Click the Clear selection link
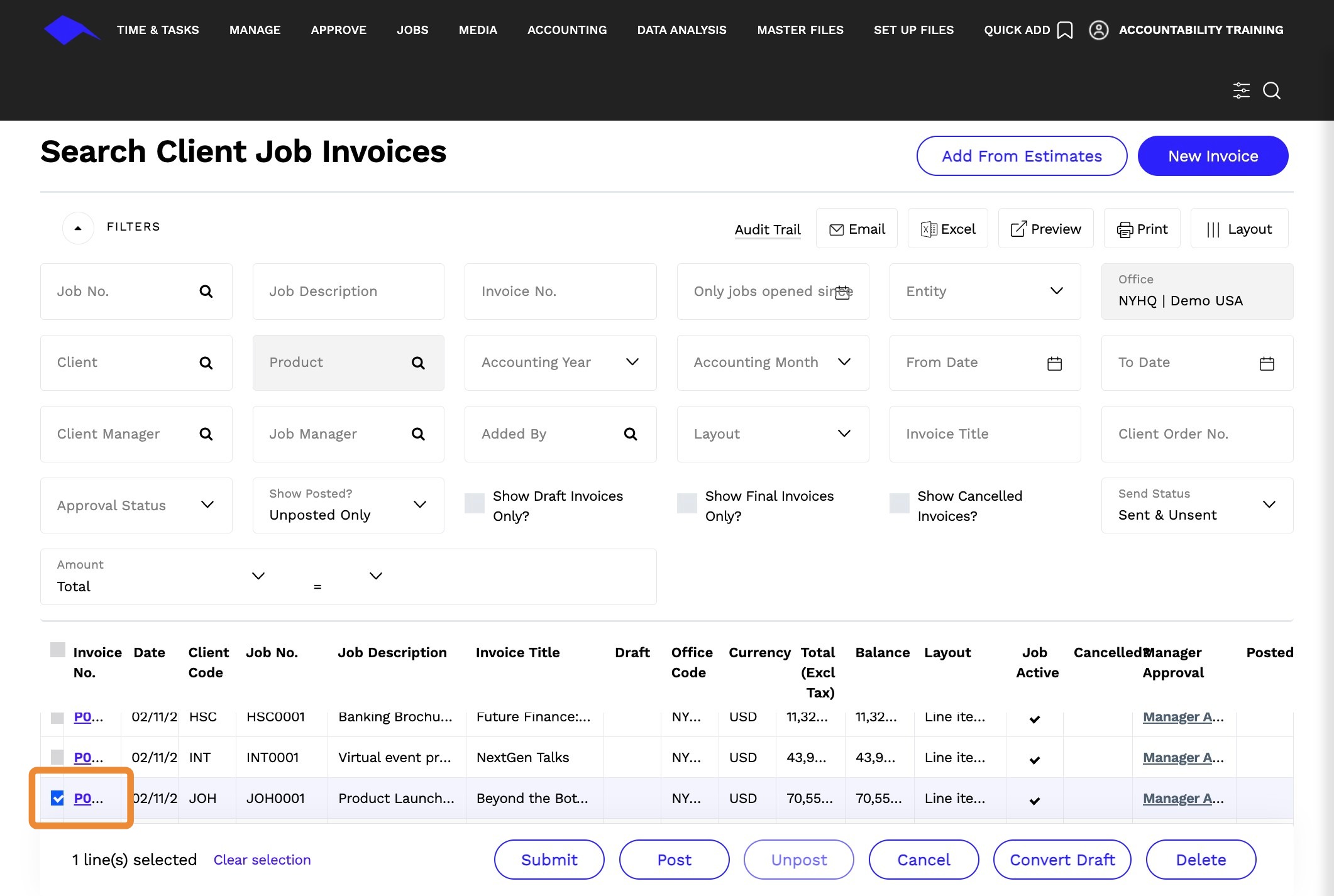The width and height of the screenshot is (1334, 896). coord(262,860)
